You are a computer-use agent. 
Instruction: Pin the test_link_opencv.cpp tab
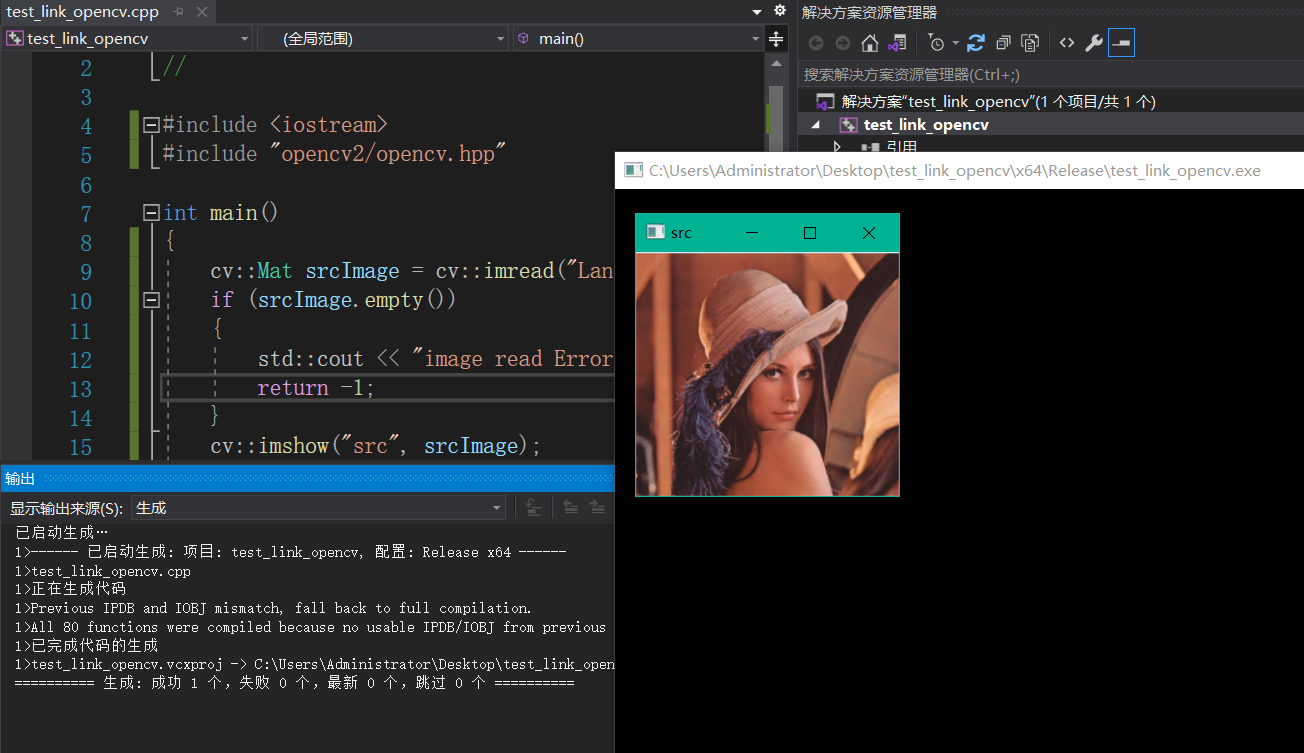179,12
